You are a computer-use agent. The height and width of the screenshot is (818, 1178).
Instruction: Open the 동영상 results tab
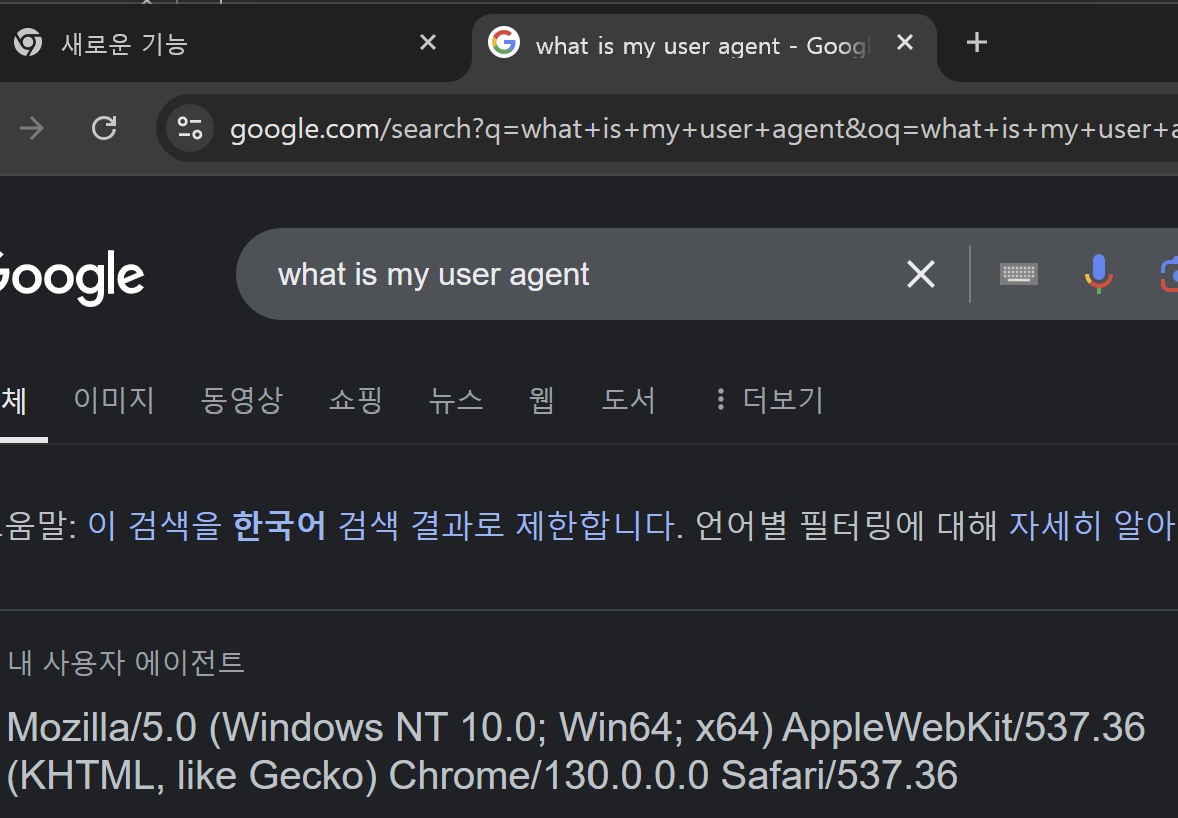pyautogui.click(x=242, y=400)
